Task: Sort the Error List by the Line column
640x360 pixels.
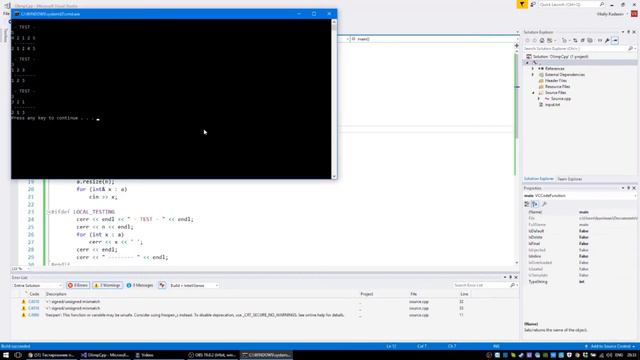Action: 464,294
